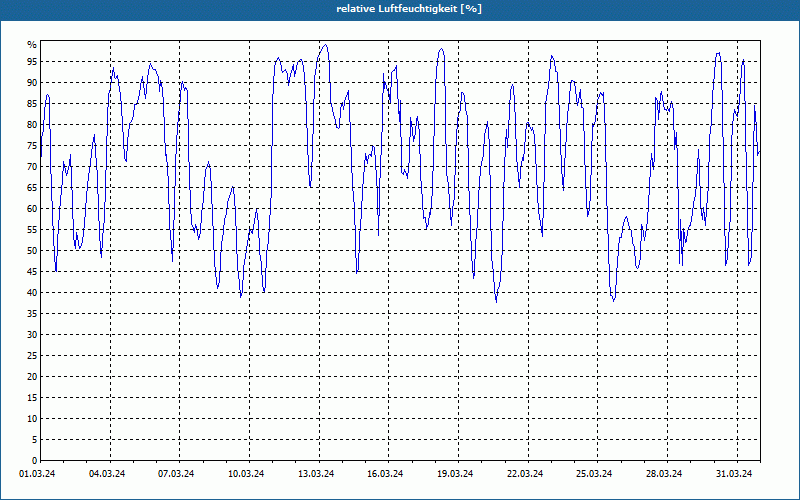This screenshot has height=500, width=800.
Task: Click the y-axis value 60
Action: point(32,208)
